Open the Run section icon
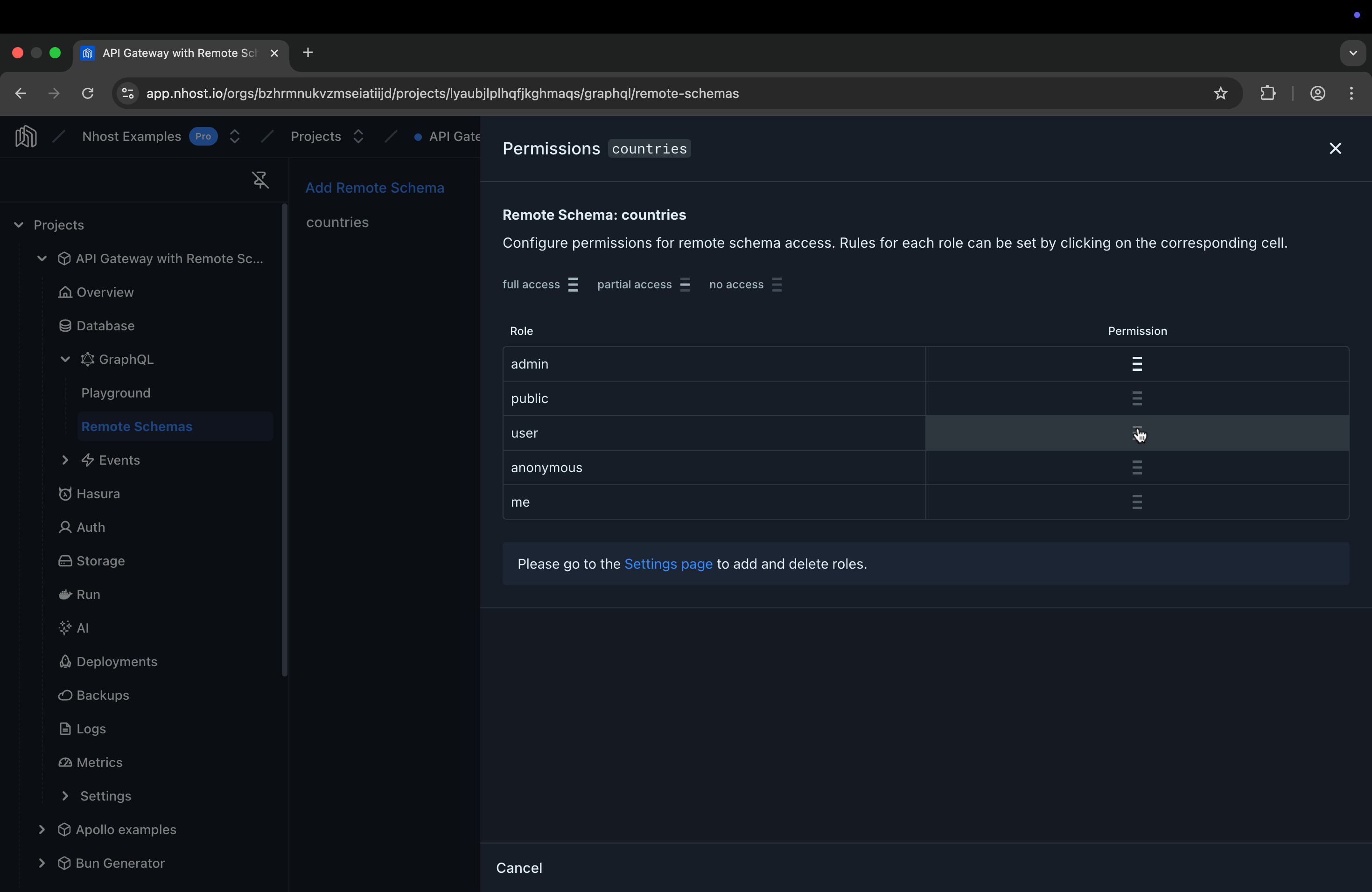 (x=65, y=594)
